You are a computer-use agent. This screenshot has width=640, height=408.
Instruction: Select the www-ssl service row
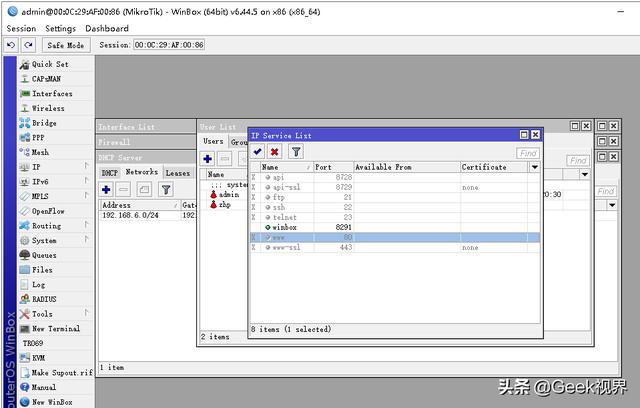[x=395, y=247]
